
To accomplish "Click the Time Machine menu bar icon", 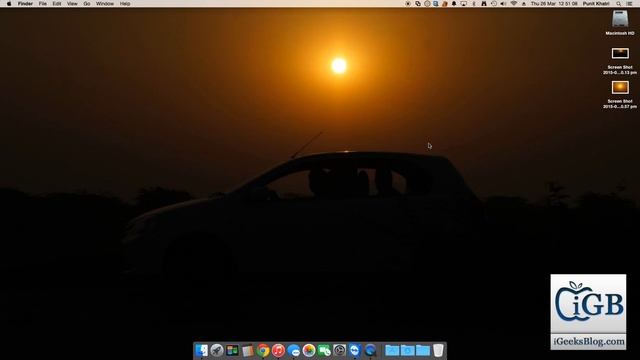I will (x=493, y=4).
